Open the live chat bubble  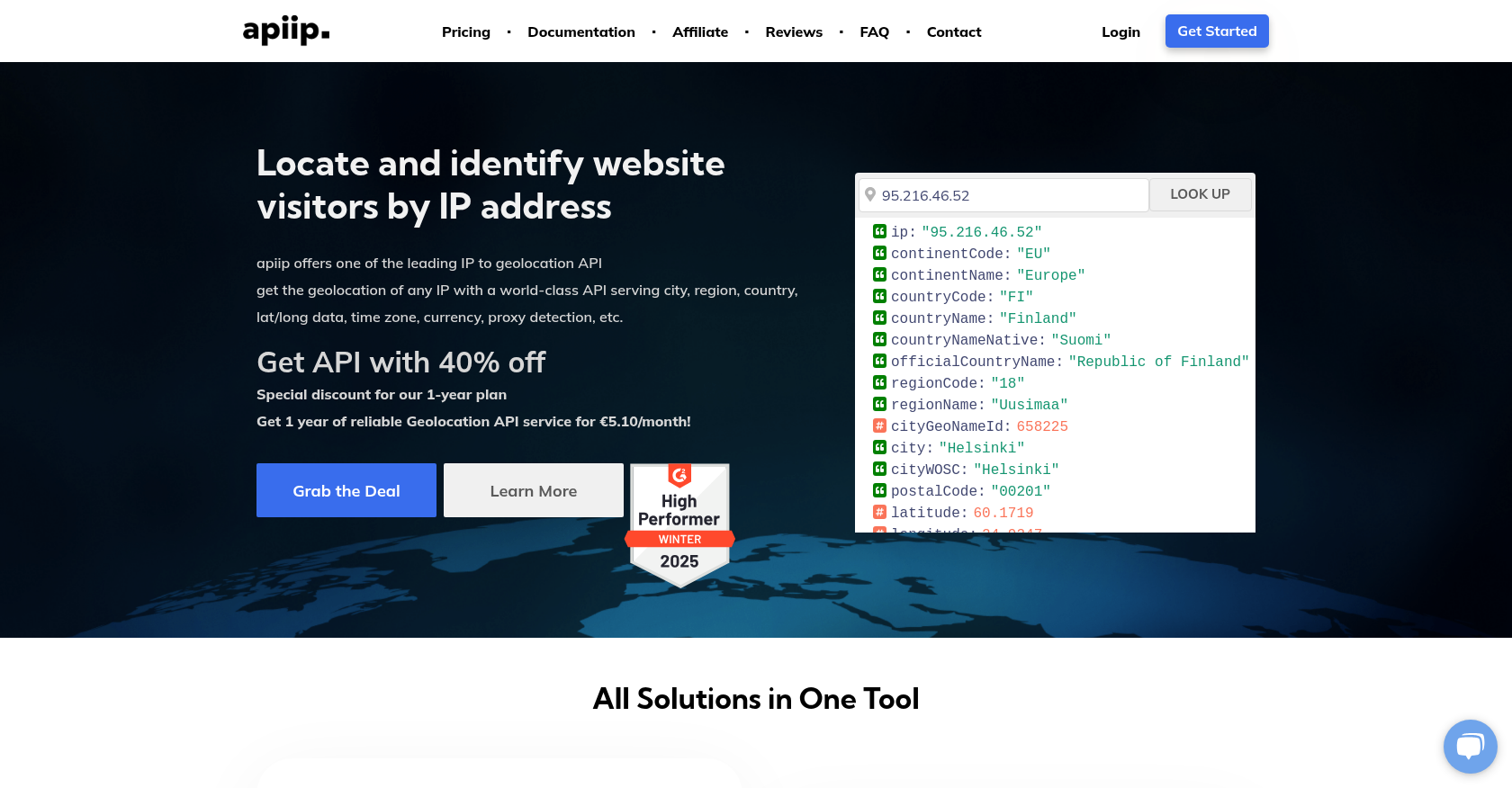tap(1470, 746)
